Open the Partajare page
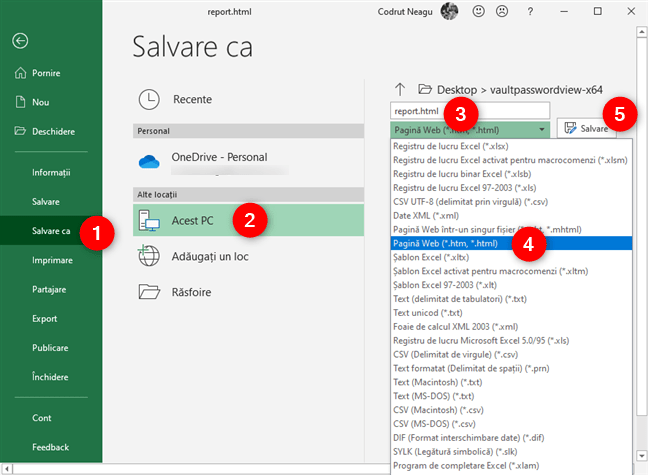648x475 pixels. [x=51, y=289]
